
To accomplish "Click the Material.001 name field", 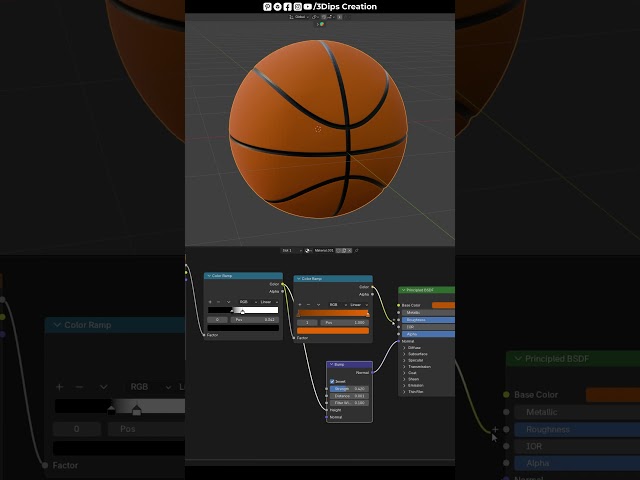I will (x=324, y=251).
